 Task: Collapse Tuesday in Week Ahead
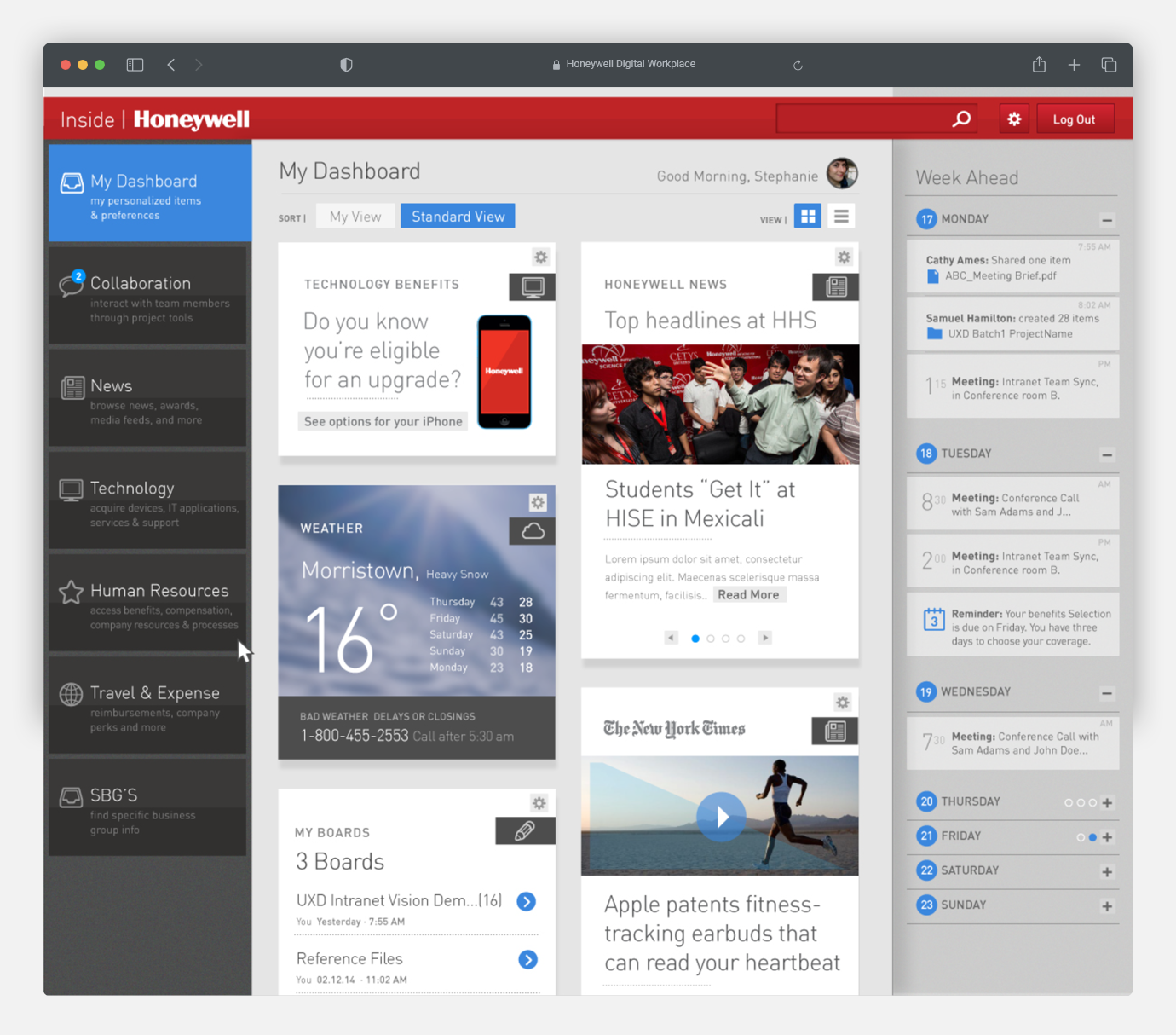[1107, 454]
